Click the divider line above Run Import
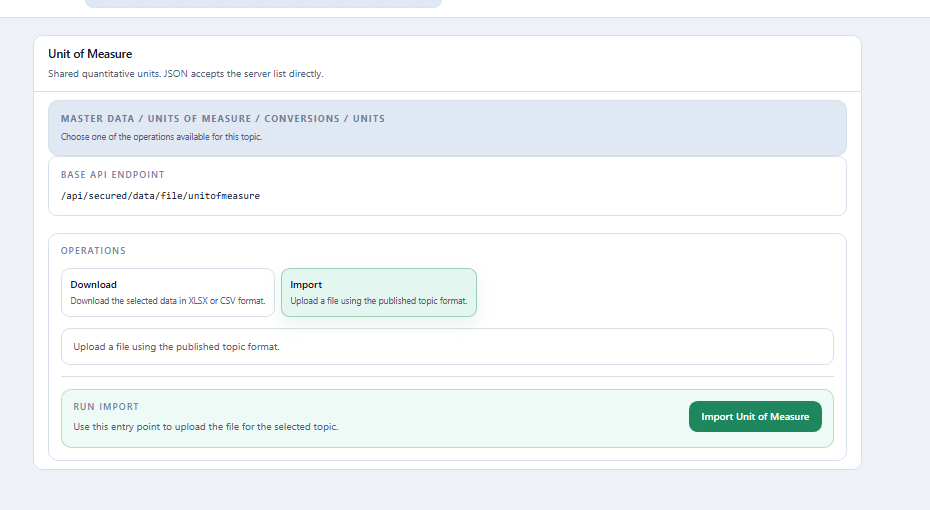Screen dimensions: 930x510 click(447, 377)
